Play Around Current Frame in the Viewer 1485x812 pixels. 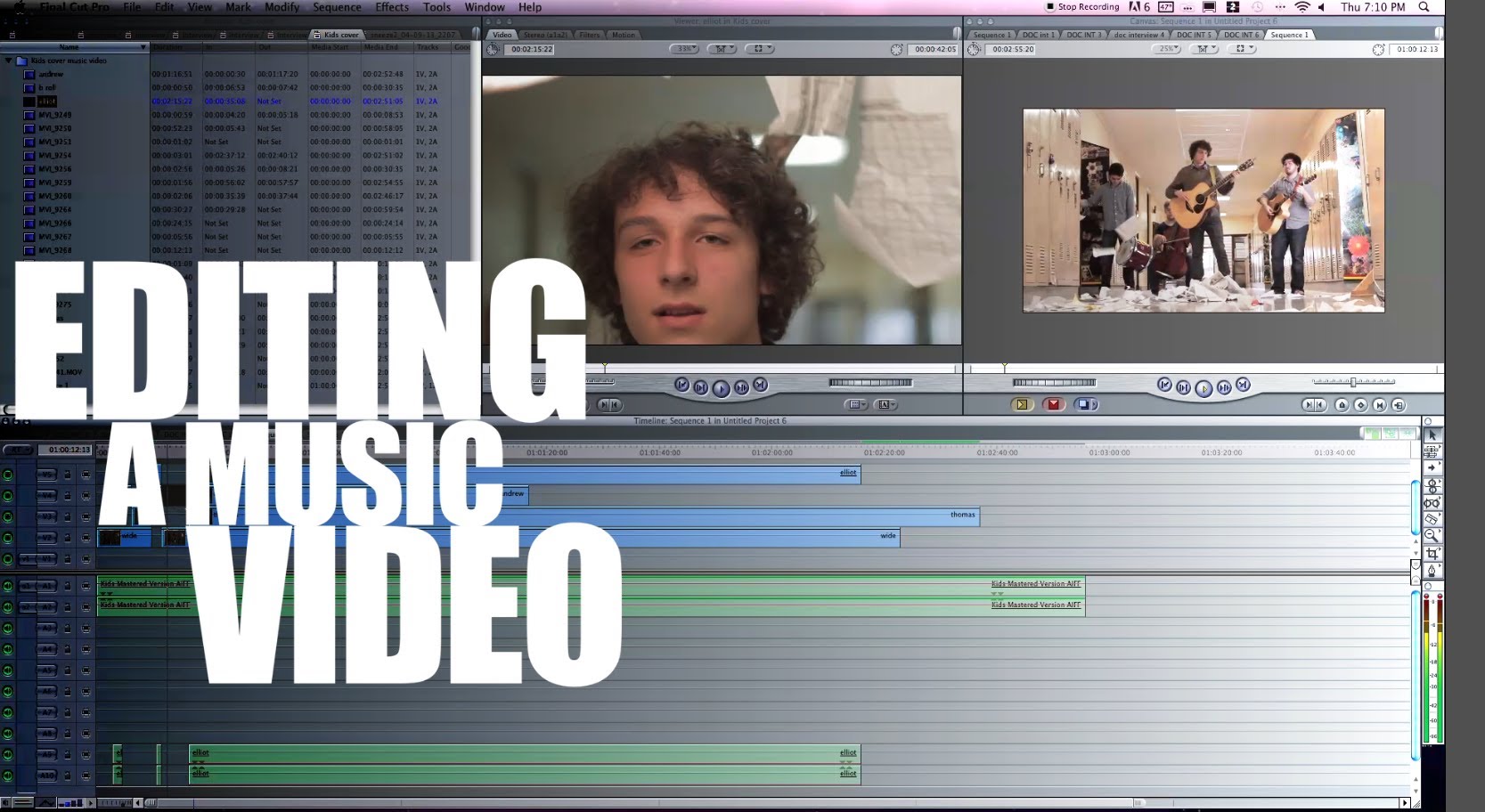point(741,387)
